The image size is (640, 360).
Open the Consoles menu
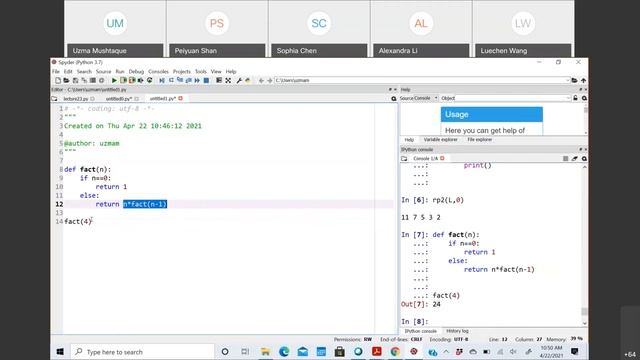(x=158, y=71)
